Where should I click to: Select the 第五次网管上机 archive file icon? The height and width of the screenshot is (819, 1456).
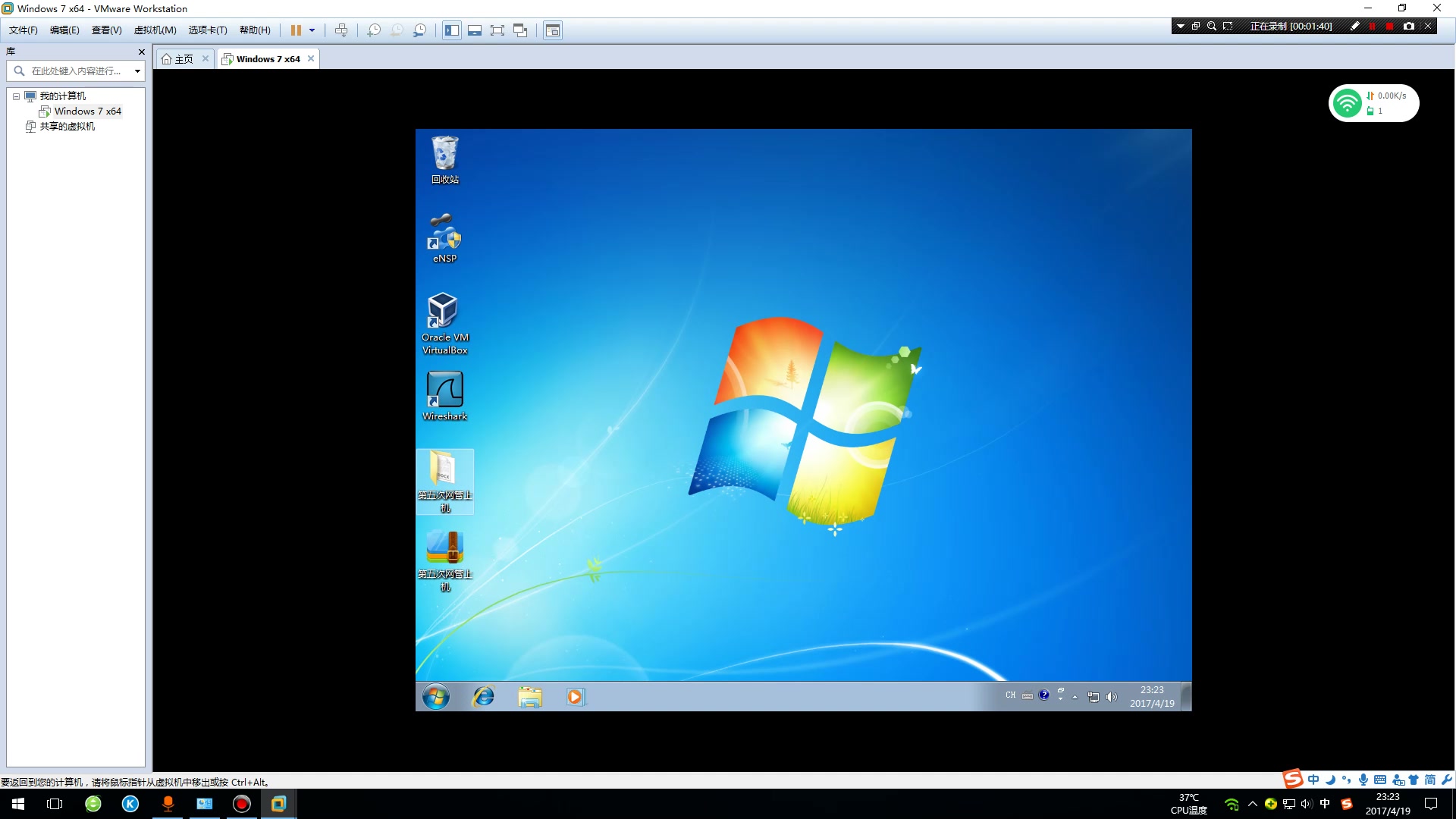[x=445, y=560]
